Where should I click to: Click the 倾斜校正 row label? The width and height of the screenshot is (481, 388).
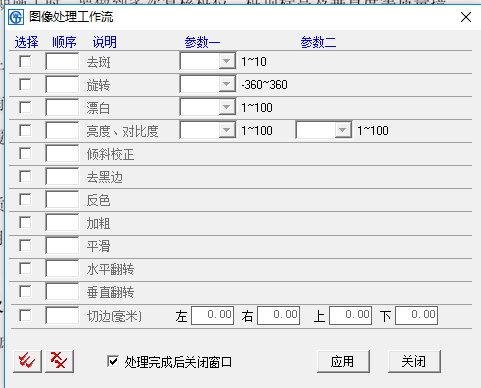(110, 154)
